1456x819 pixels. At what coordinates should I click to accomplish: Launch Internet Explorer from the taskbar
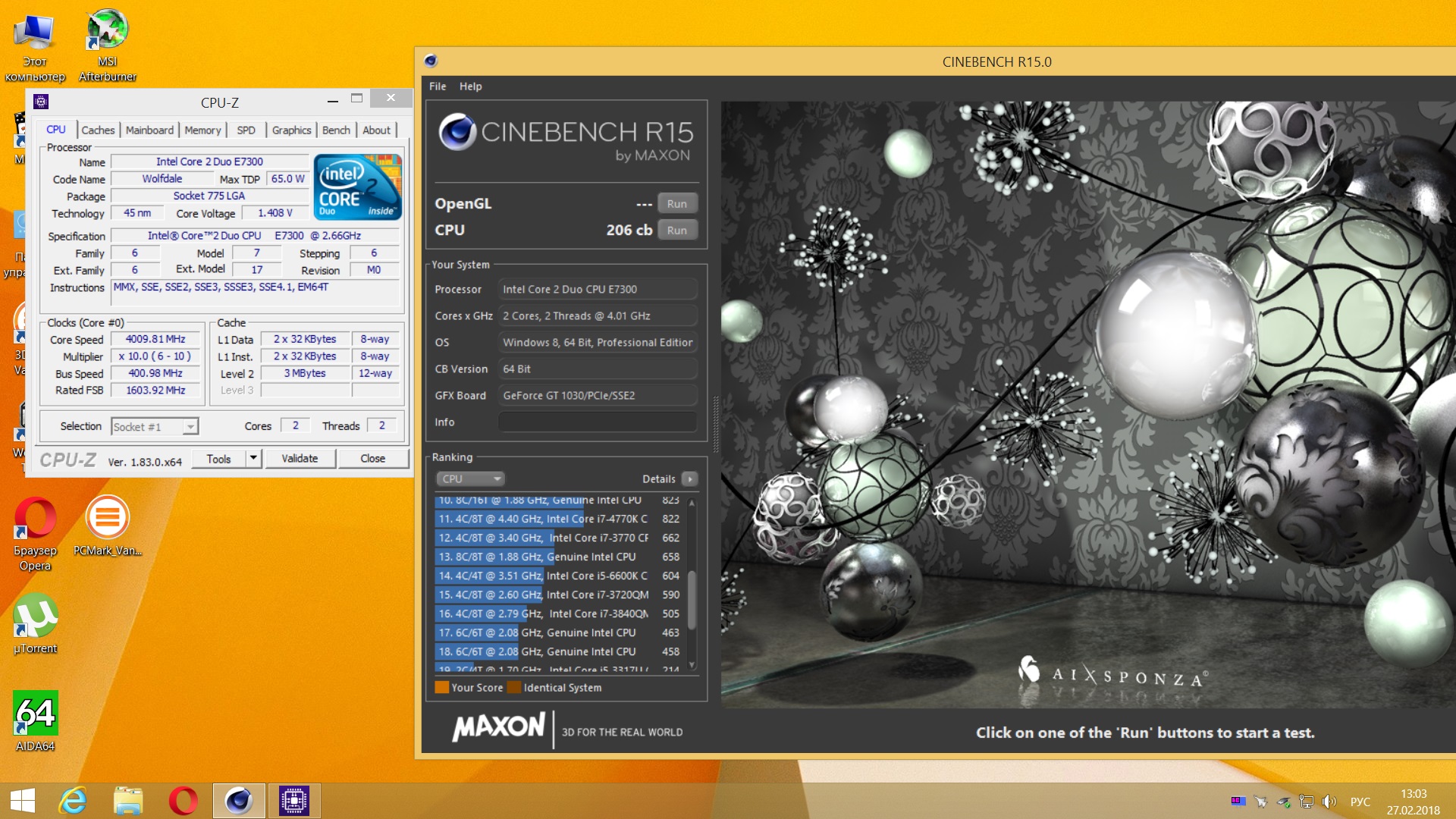click(73, 801)
